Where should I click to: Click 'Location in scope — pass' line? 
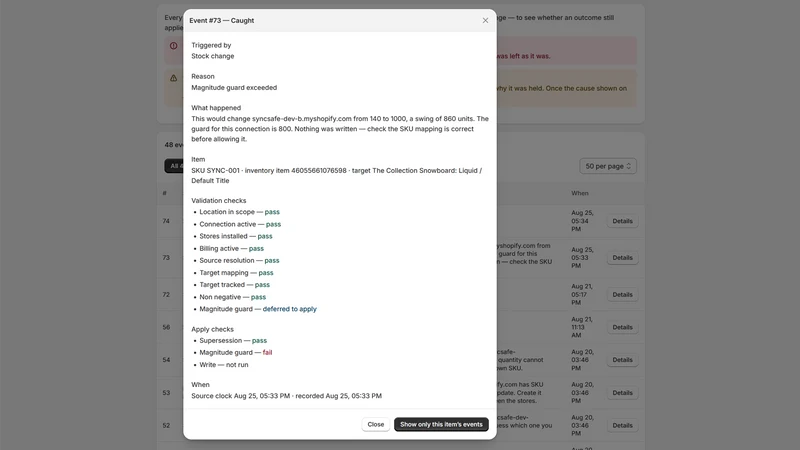pos(239,212)
